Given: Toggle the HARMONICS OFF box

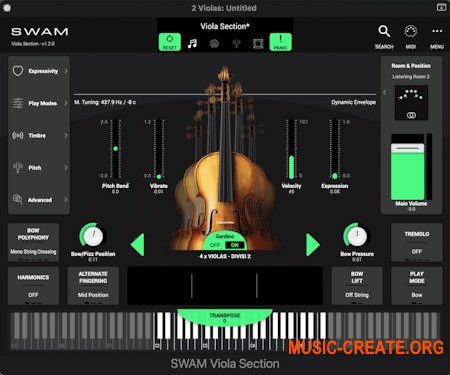Looking at the screenshot, I should pos(33,286).
